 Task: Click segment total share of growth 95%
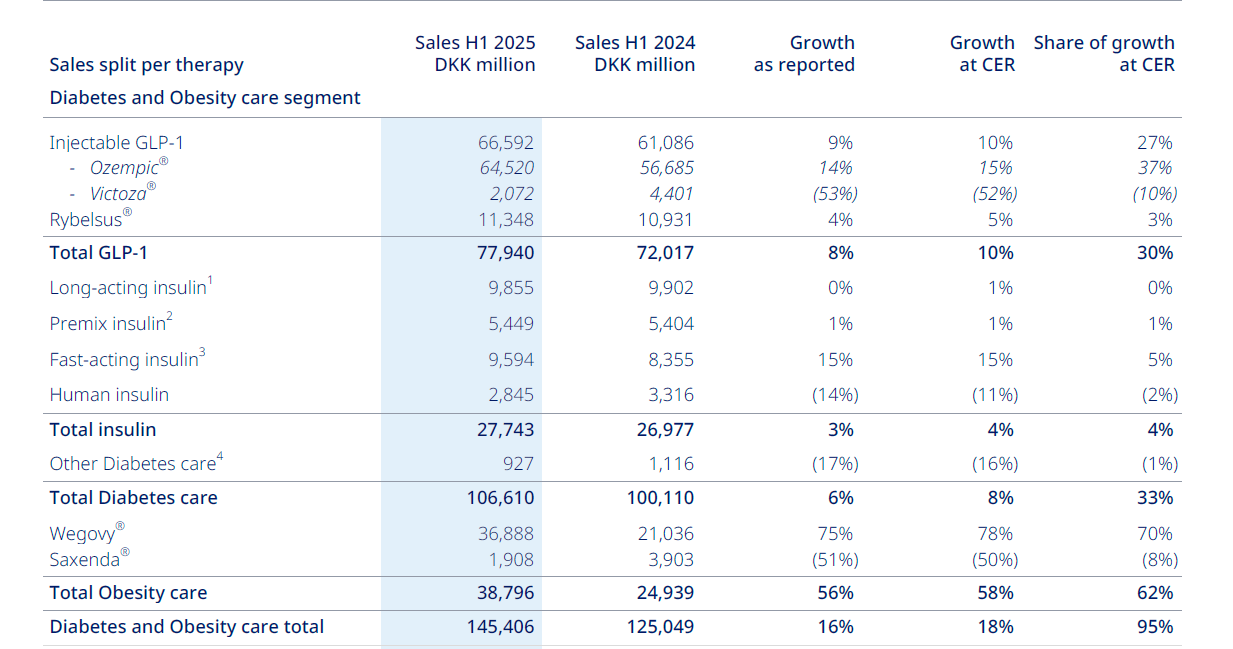pos(1155,627)
